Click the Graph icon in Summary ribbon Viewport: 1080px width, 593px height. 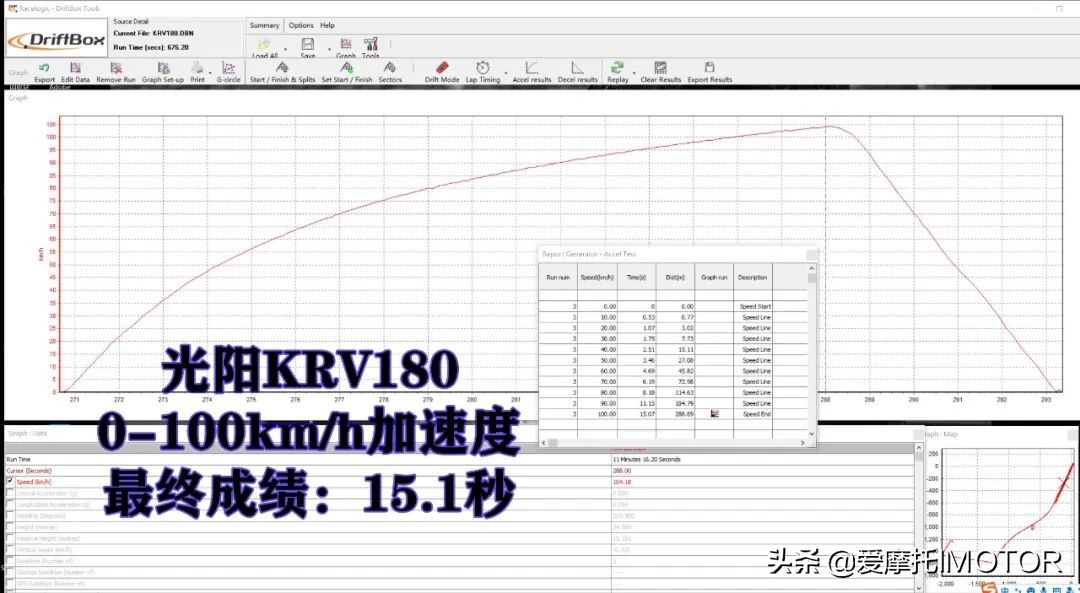pyautogui.click(x=346, y=48)
